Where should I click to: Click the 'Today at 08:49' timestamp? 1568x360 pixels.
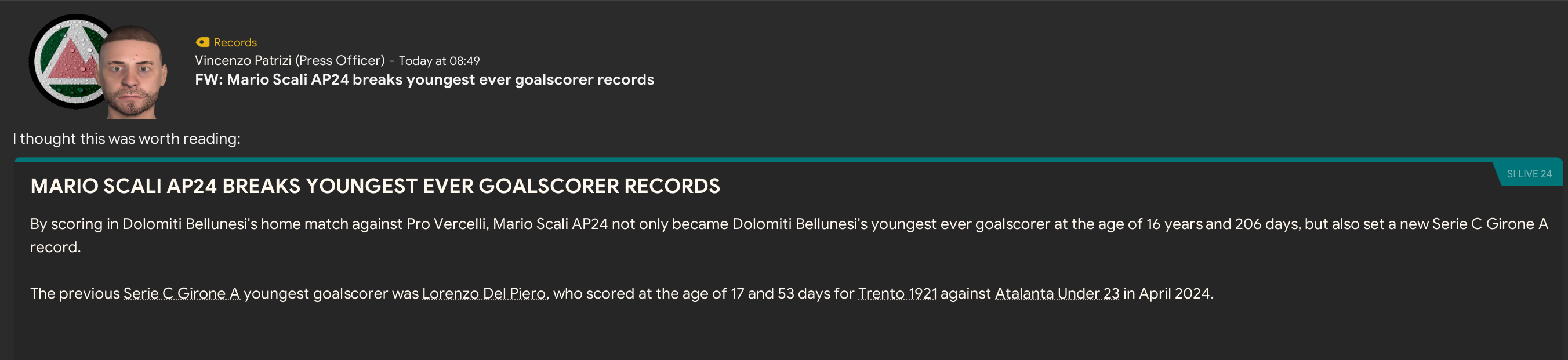click(439, 61)
